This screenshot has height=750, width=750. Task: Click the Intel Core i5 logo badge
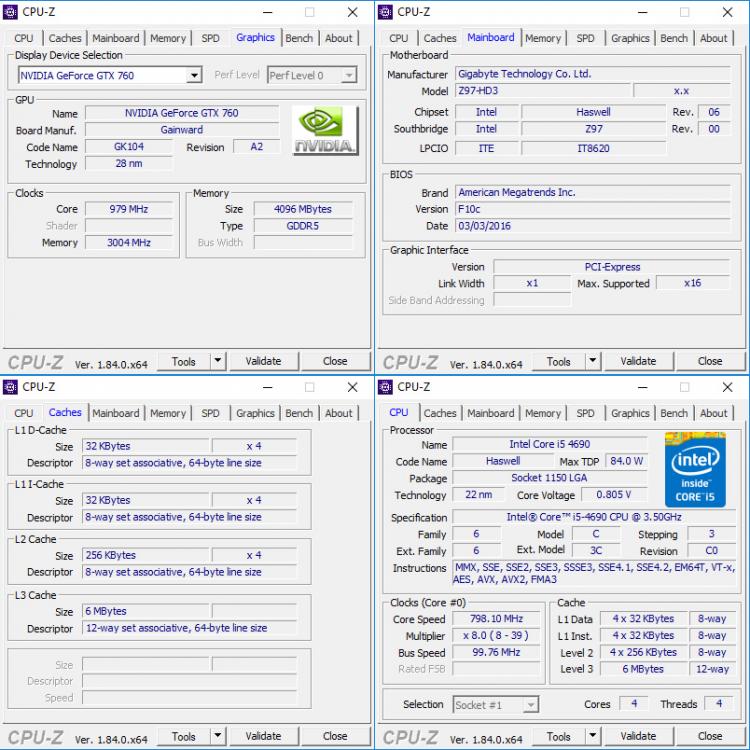pos(695,469)
